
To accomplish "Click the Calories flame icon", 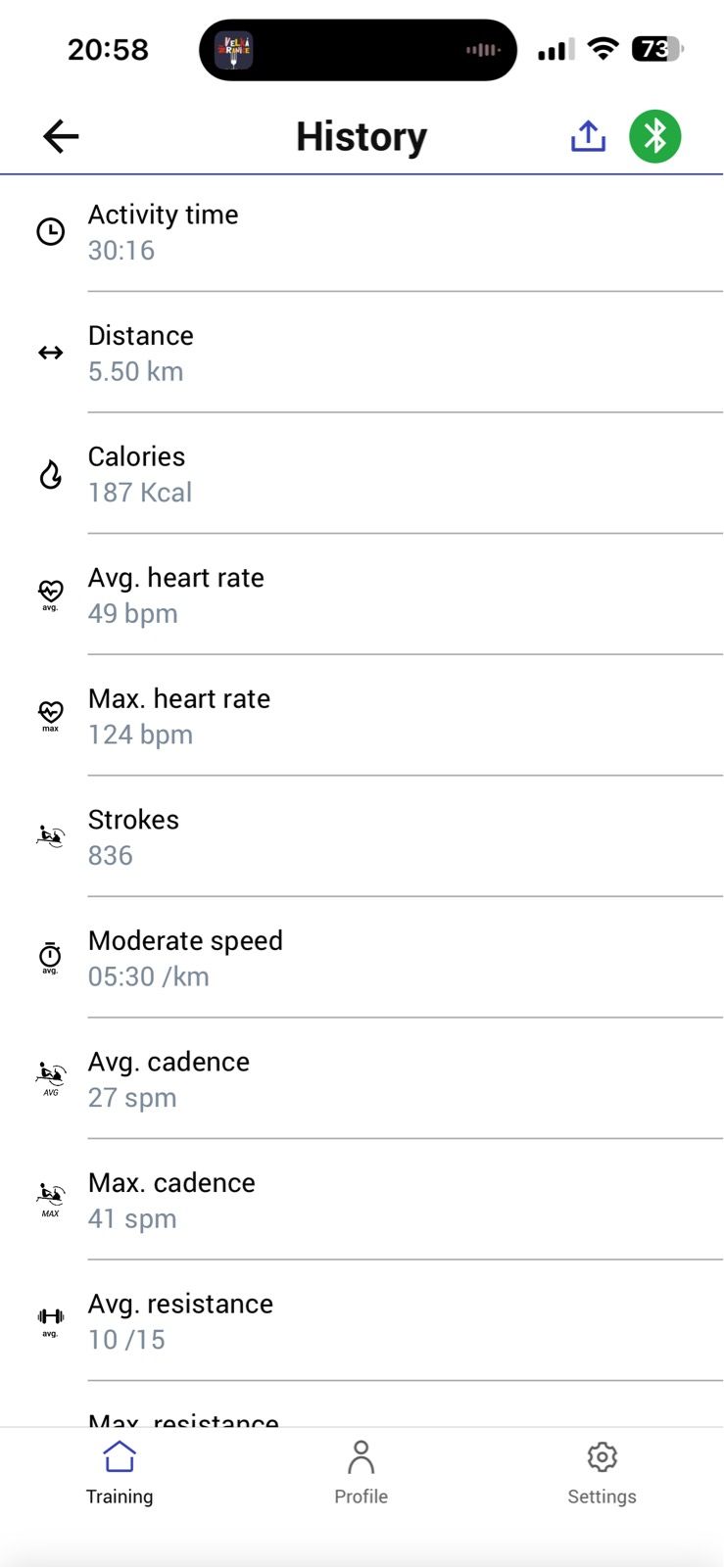I will click(x=51, y=475).
